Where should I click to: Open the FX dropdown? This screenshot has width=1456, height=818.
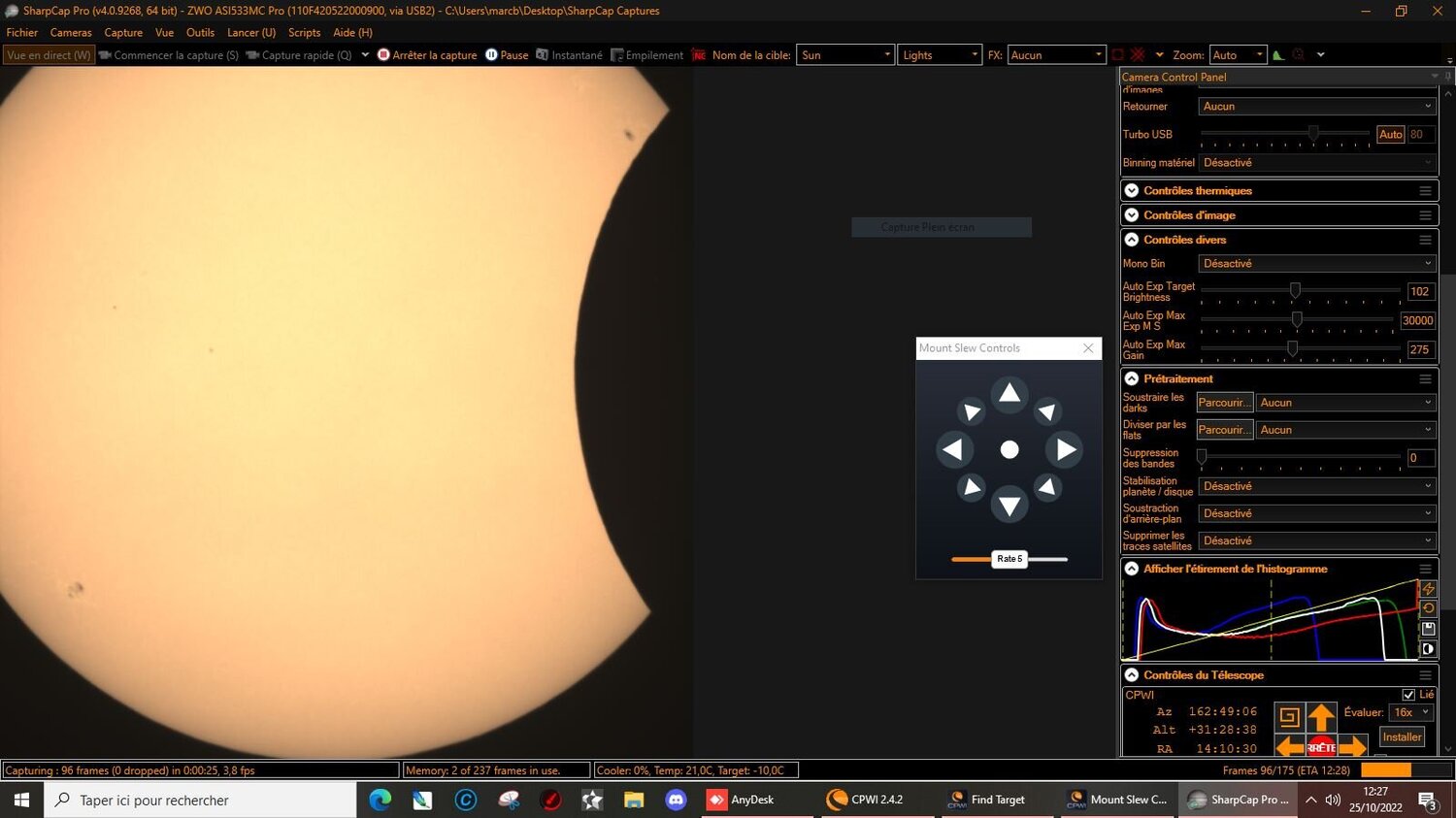(x=1056, y=55)
